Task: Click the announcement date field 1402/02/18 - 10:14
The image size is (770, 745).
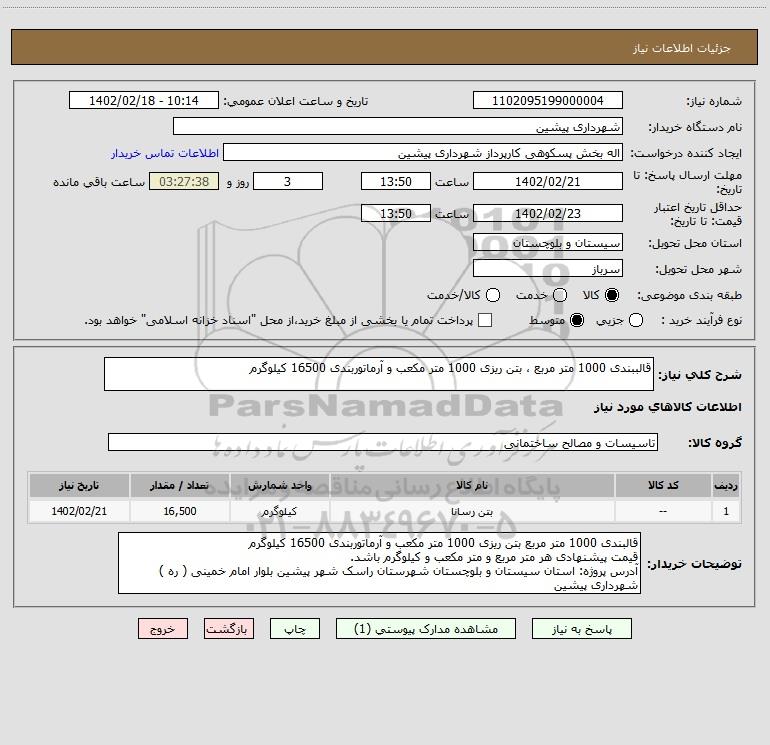Action: tap(144, 100)
